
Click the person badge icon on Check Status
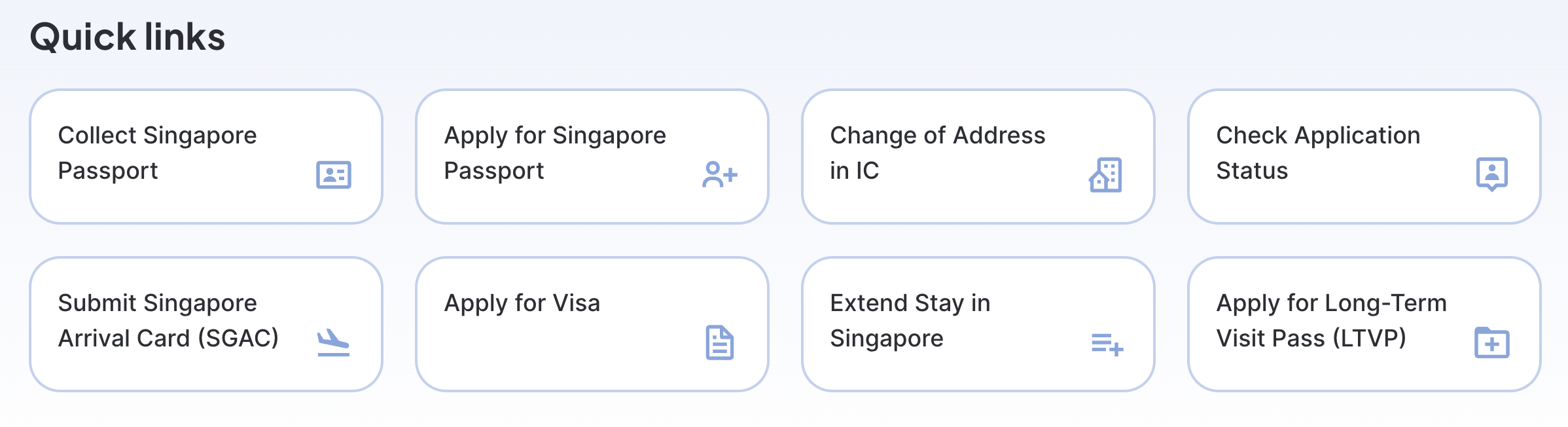pyautogui.click(x=1492, y=174)
